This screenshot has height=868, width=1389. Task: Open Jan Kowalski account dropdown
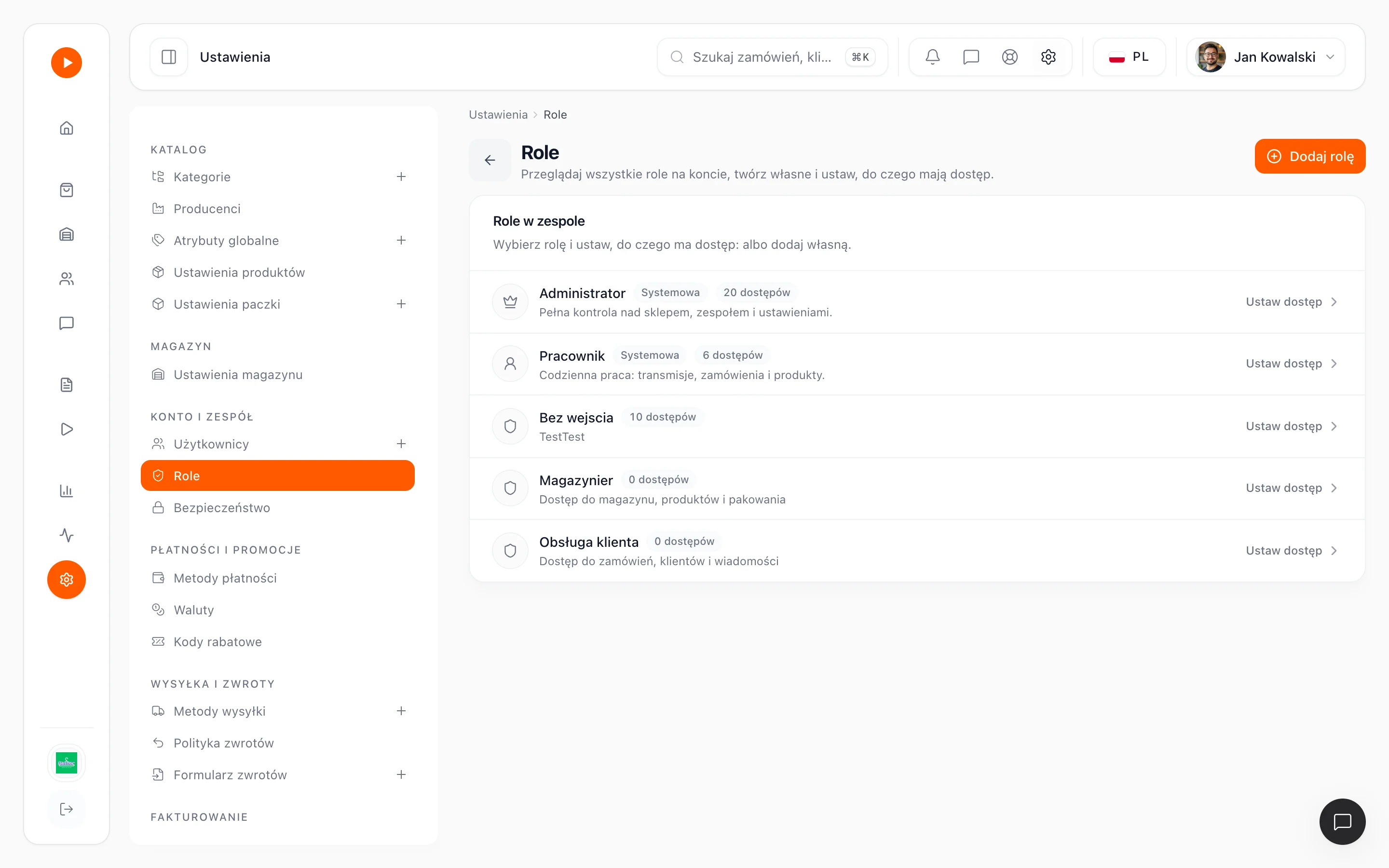click(1266, 57)
